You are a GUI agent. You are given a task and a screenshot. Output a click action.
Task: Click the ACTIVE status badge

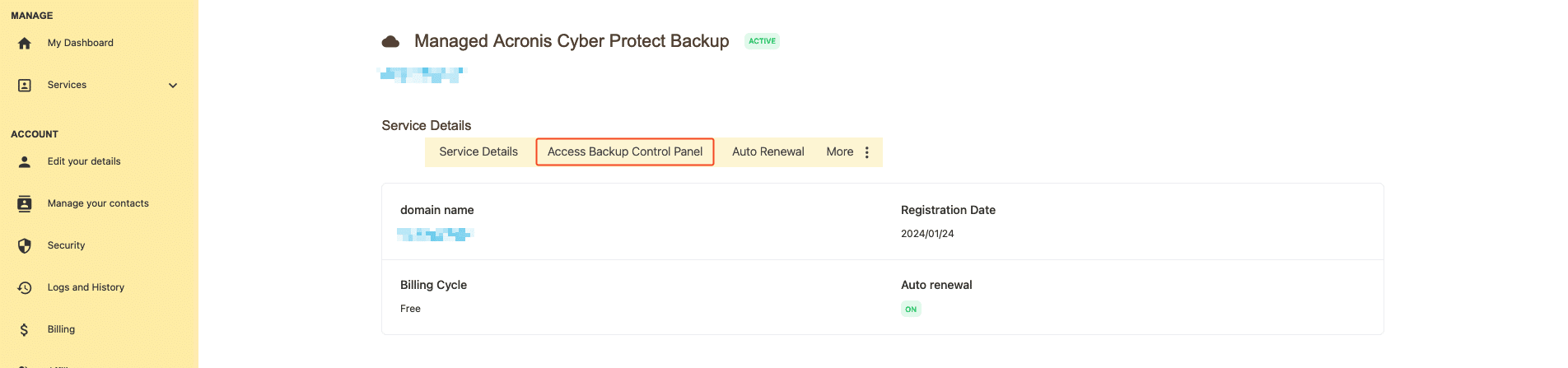point(762,41)
